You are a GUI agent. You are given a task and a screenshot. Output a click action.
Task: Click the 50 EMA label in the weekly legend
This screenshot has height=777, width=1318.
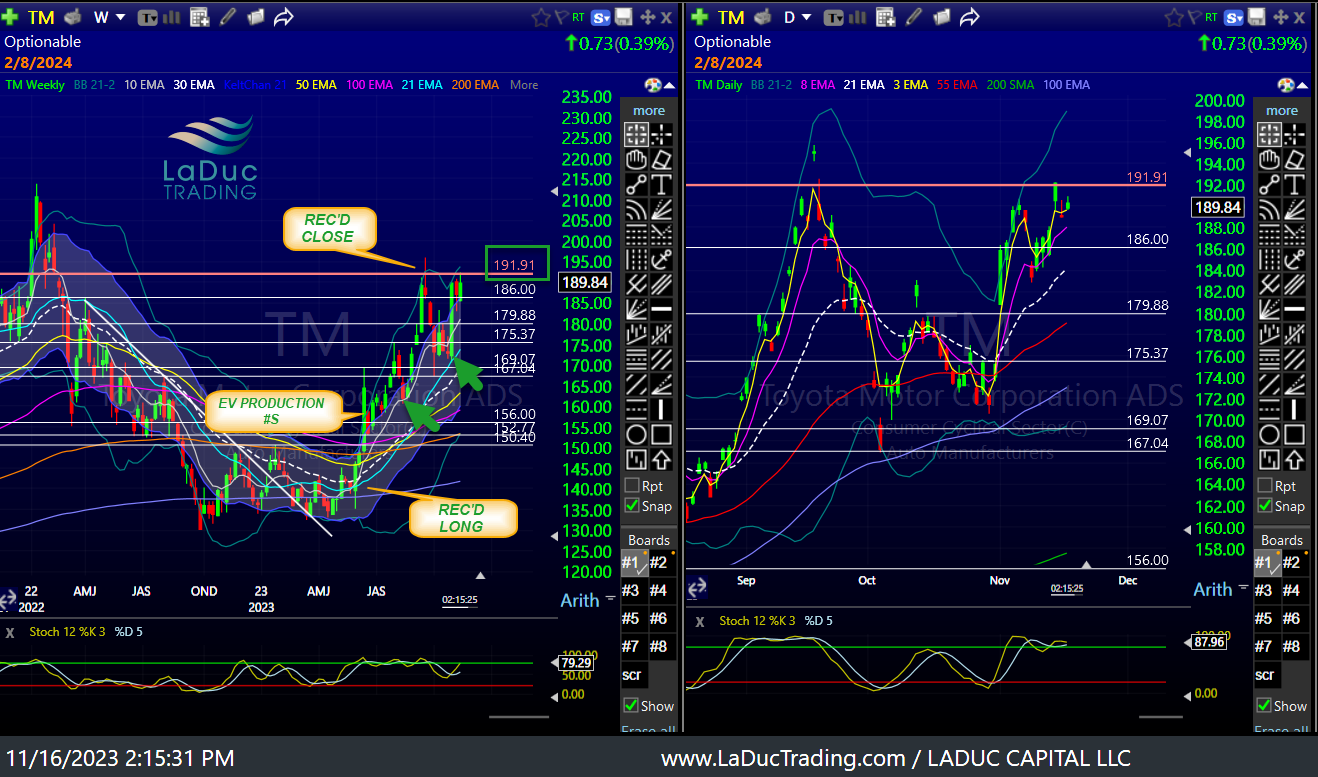316,85
